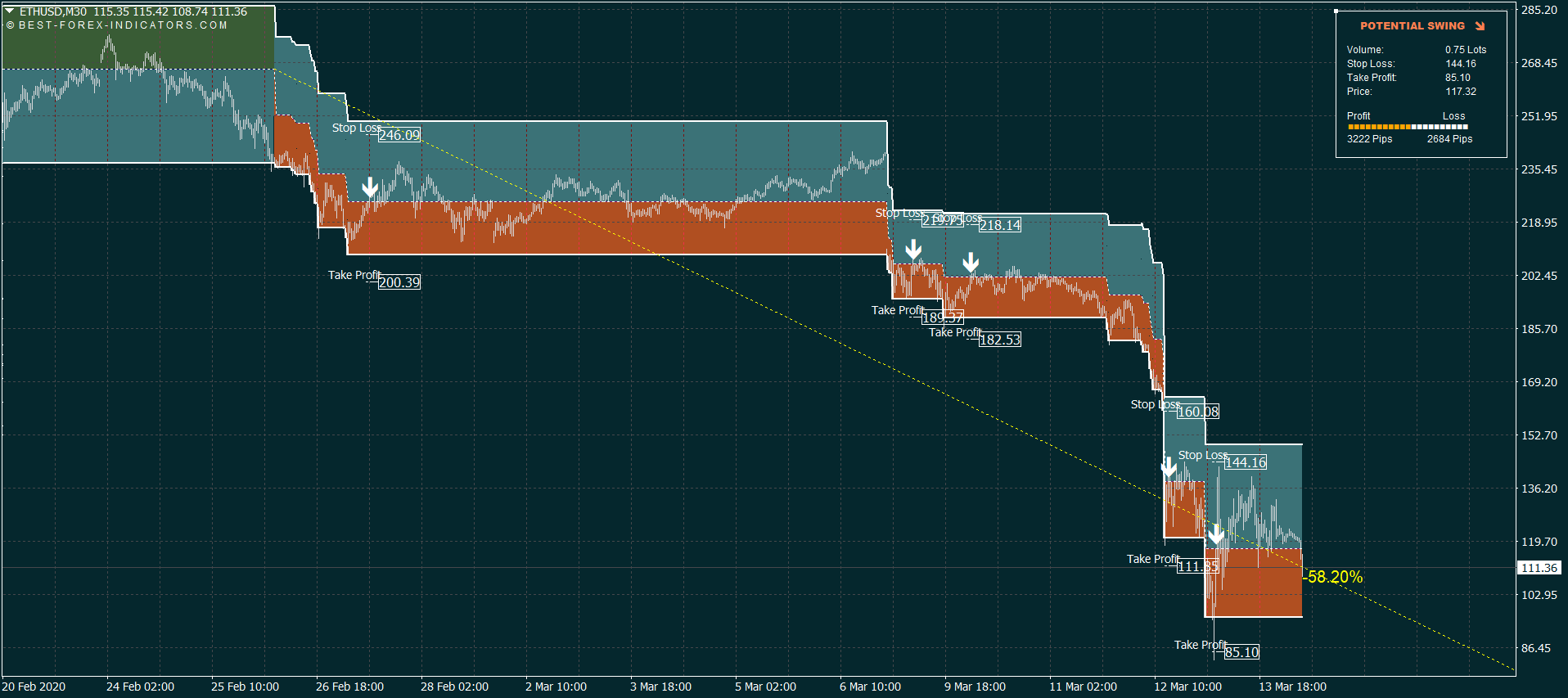Click the sell arrow beside Stop Loss 246.09
Viewport: 1568px width, 698px height.
pos(370,187)
